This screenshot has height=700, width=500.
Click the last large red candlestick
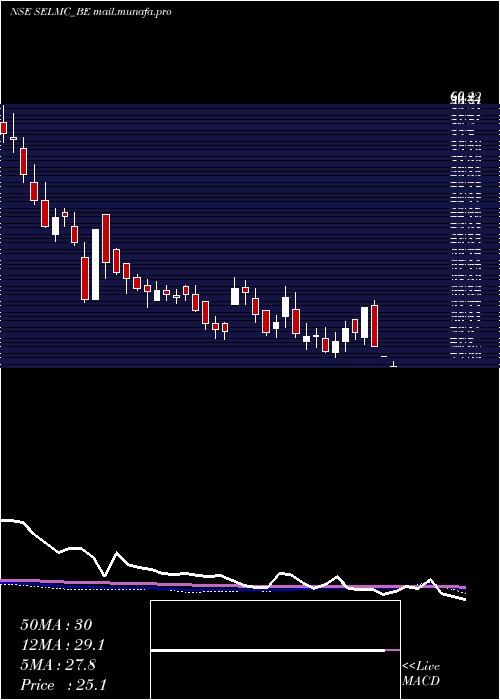[x=375, y=326]
